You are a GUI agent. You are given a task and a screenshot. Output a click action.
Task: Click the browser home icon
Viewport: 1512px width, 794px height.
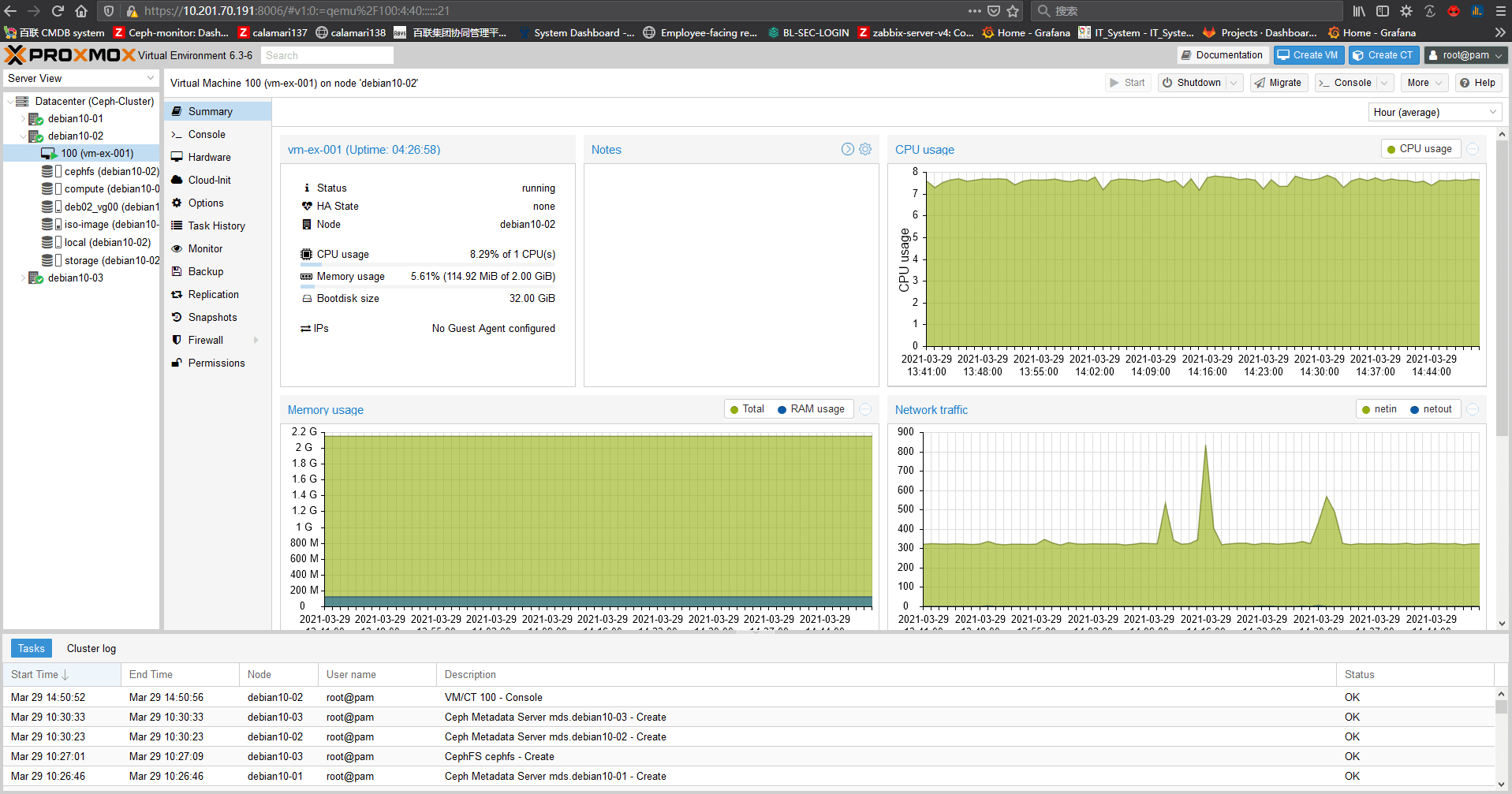point(81,11)
